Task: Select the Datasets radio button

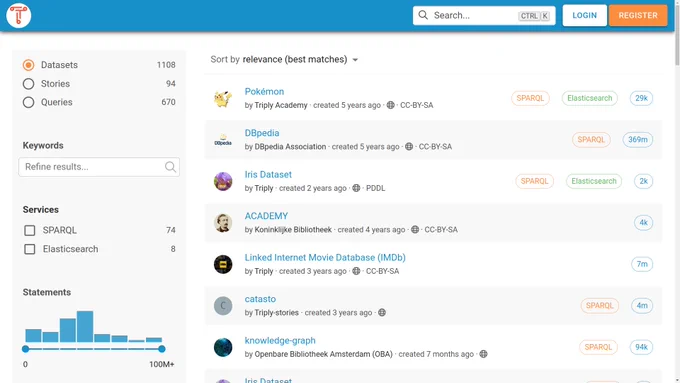Action: (29, 65)
